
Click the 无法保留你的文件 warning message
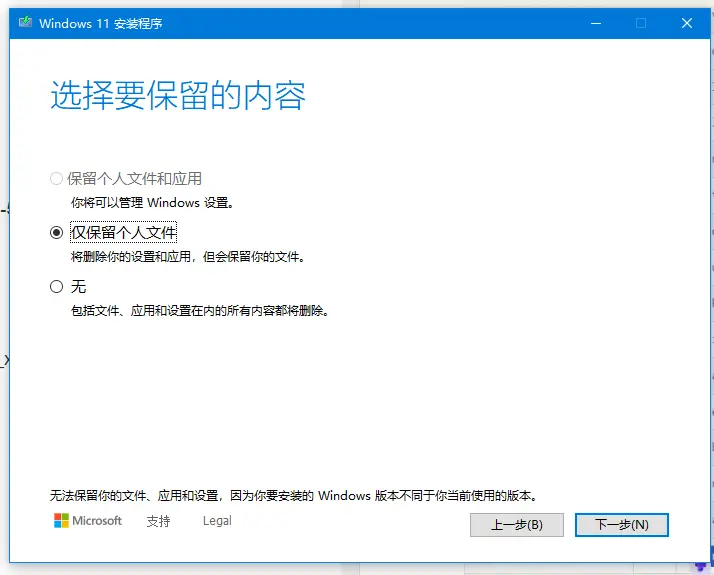click(294, 495)
